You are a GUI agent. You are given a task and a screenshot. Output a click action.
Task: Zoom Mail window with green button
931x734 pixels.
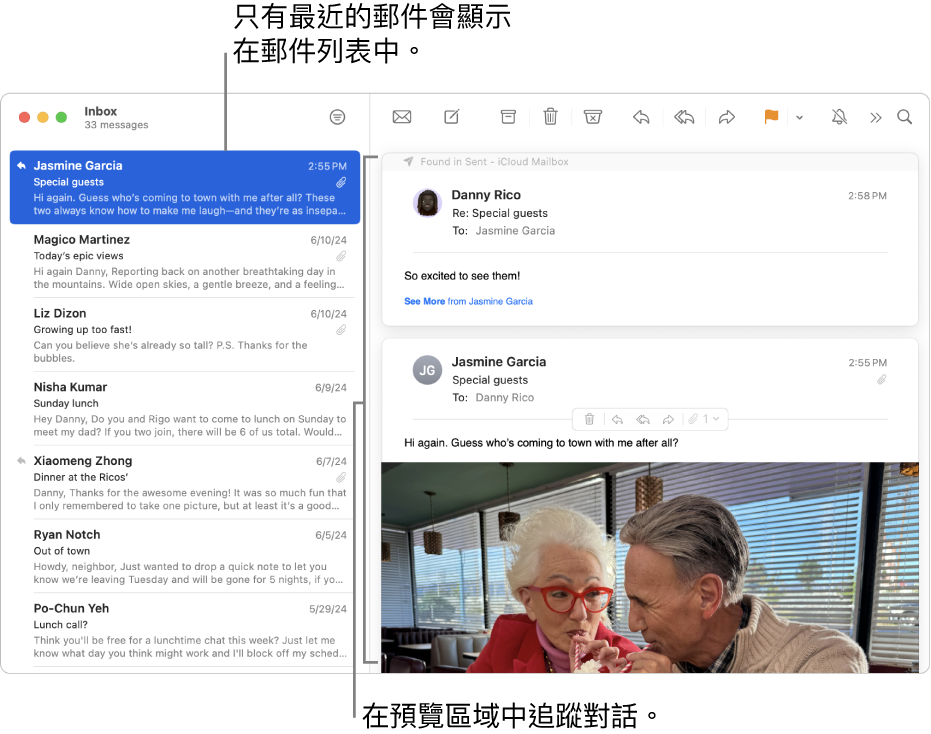coord(61,117)
